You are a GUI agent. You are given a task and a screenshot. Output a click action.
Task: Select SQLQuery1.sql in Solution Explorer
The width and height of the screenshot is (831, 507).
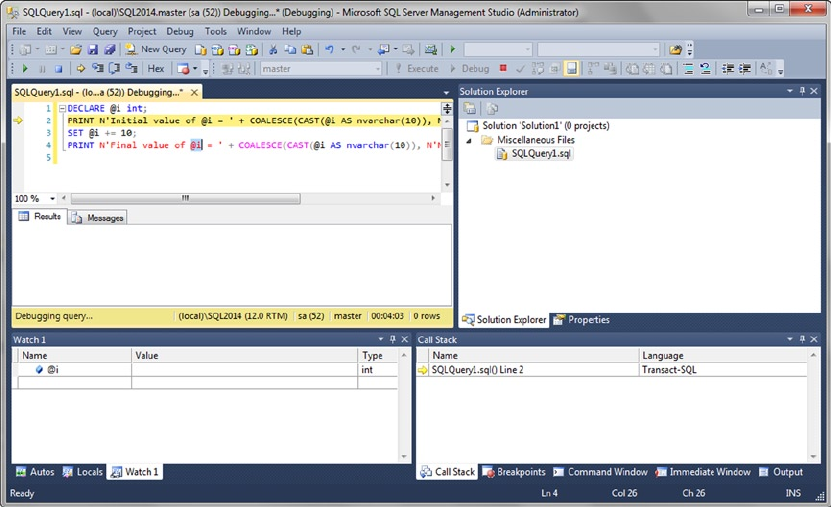pyautogui.click(x=540, y=154)
